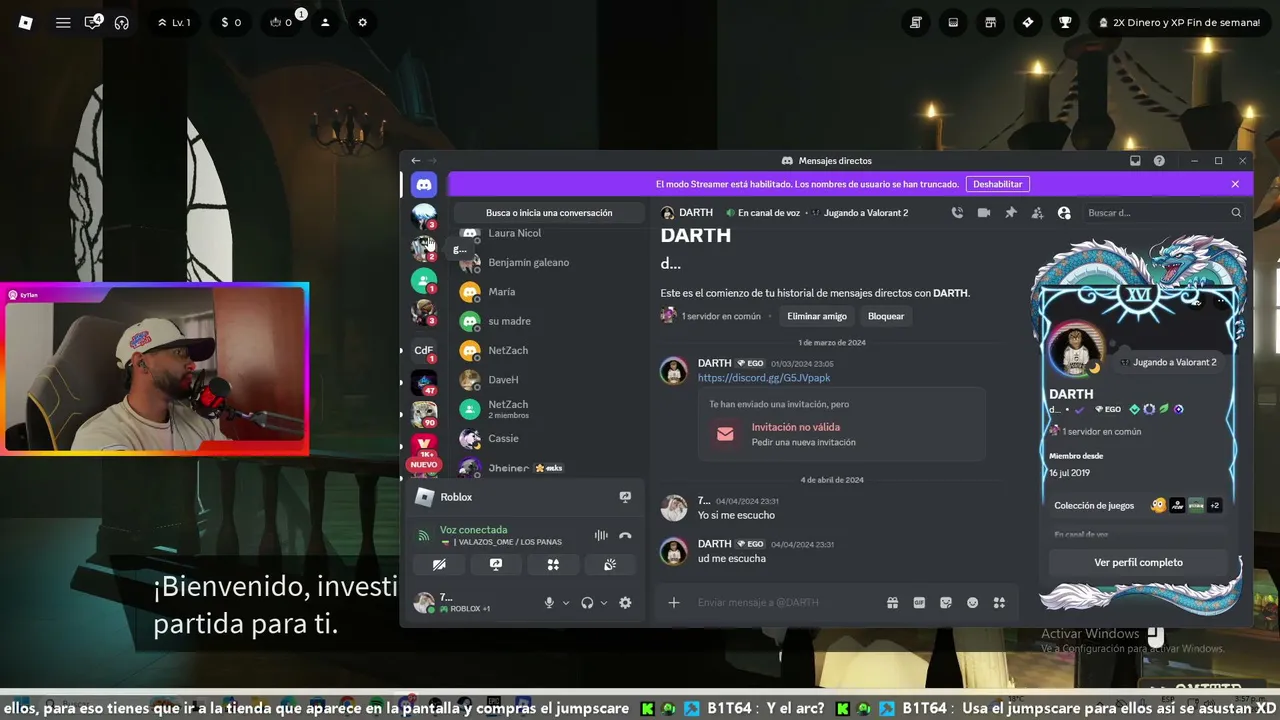Open the Roblox chat icon with the badge

point(93,22)
